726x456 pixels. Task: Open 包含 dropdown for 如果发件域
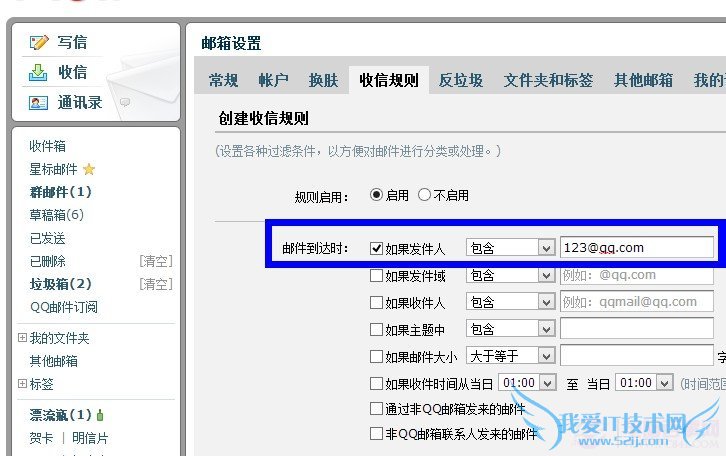click(510, 275)
